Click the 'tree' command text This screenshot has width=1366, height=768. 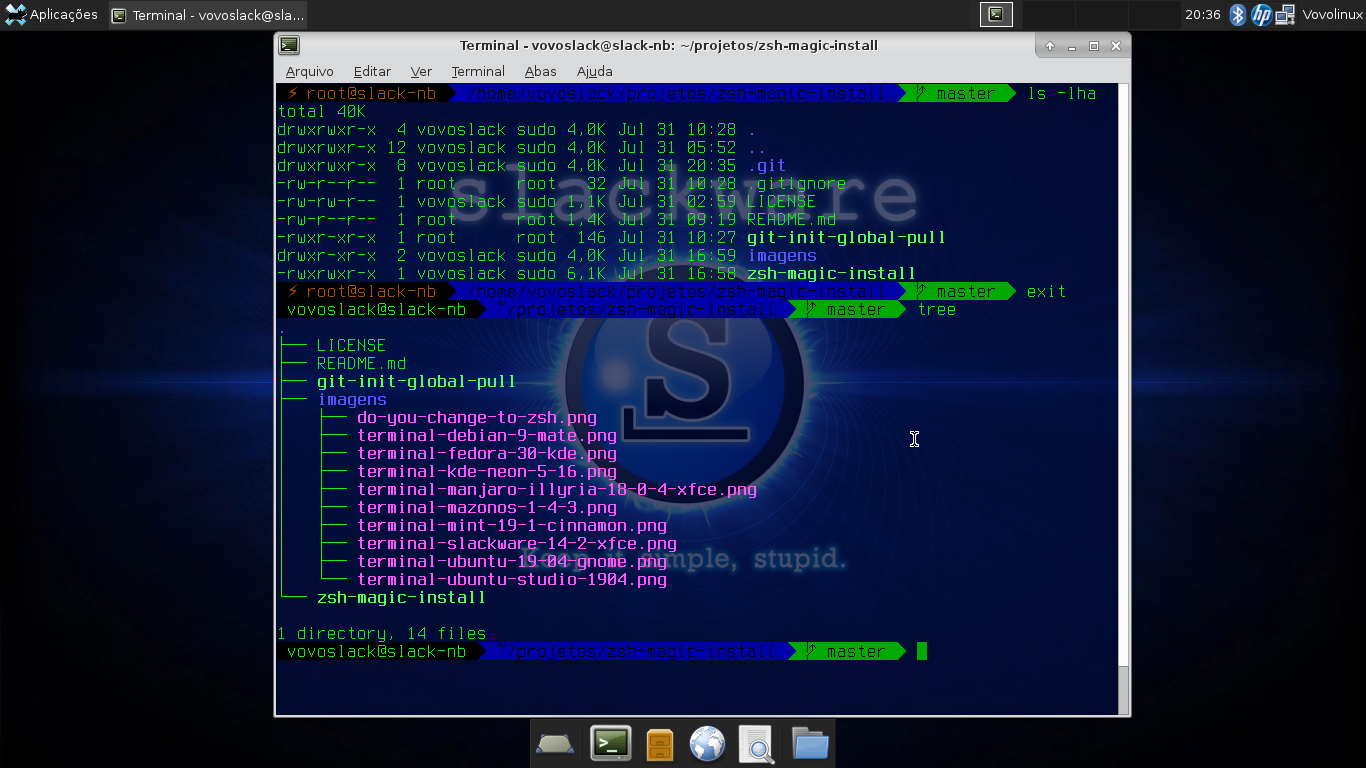937,310
